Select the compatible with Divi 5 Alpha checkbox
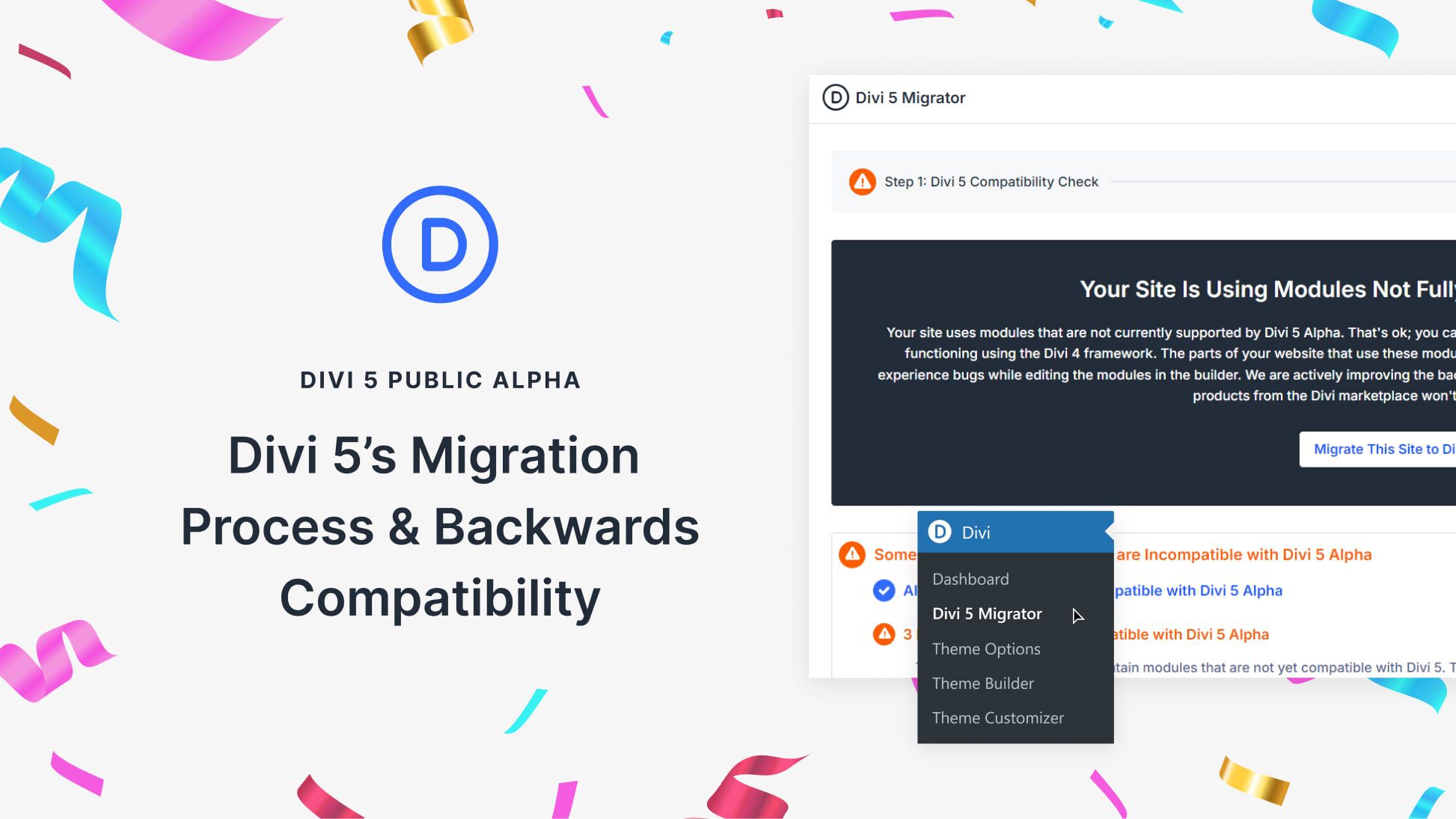 [x=884, y=590]
